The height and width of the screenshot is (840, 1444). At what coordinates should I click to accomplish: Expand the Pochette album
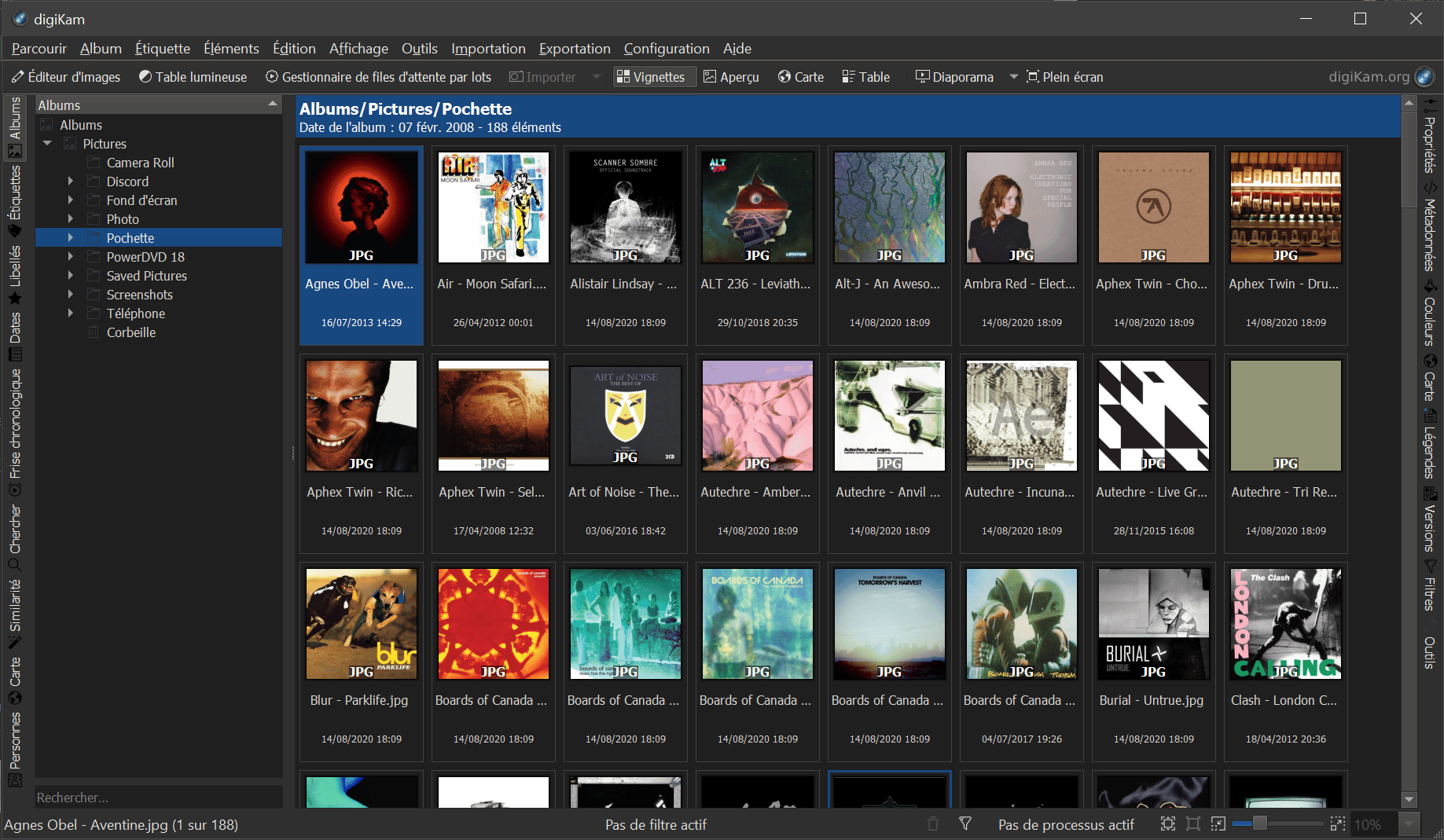pos(71,237)
